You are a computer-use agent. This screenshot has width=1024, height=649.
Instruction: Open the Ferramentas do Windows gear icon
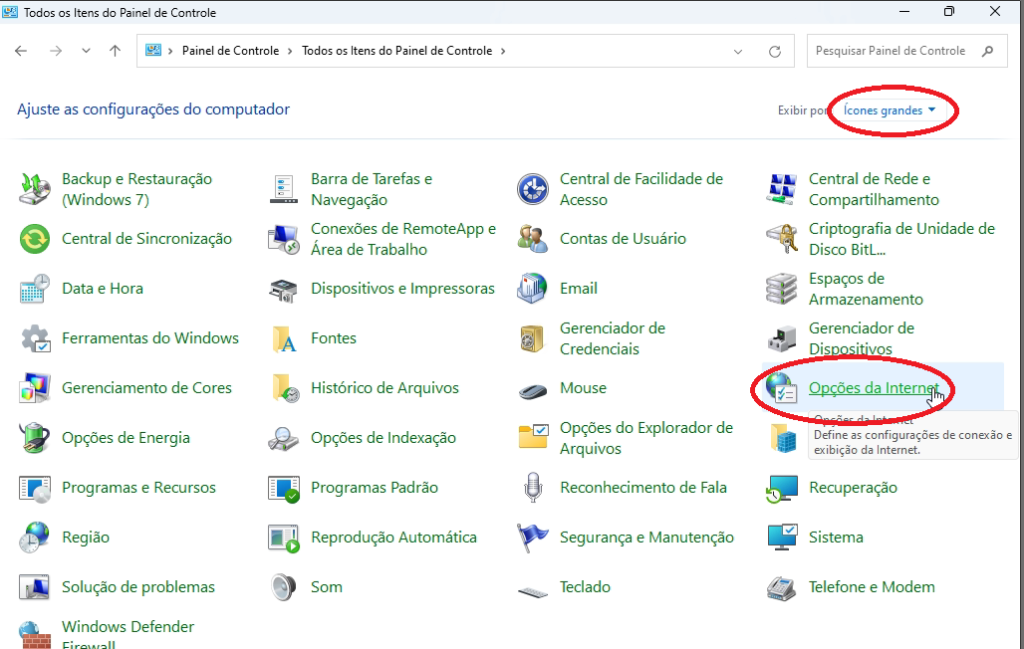pyautogui.click(x=35, y=338)
